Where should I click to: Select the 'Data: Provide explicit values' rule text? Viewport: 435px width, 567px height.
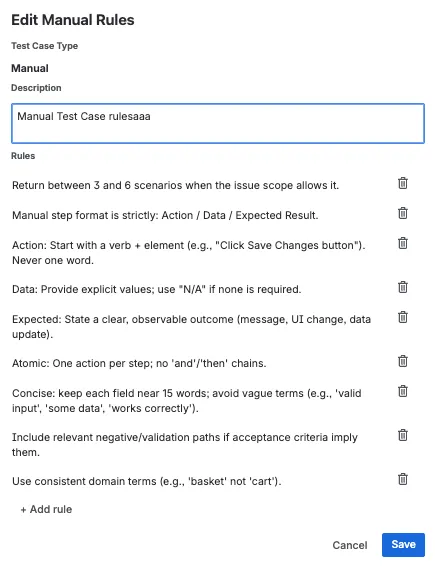157,290
